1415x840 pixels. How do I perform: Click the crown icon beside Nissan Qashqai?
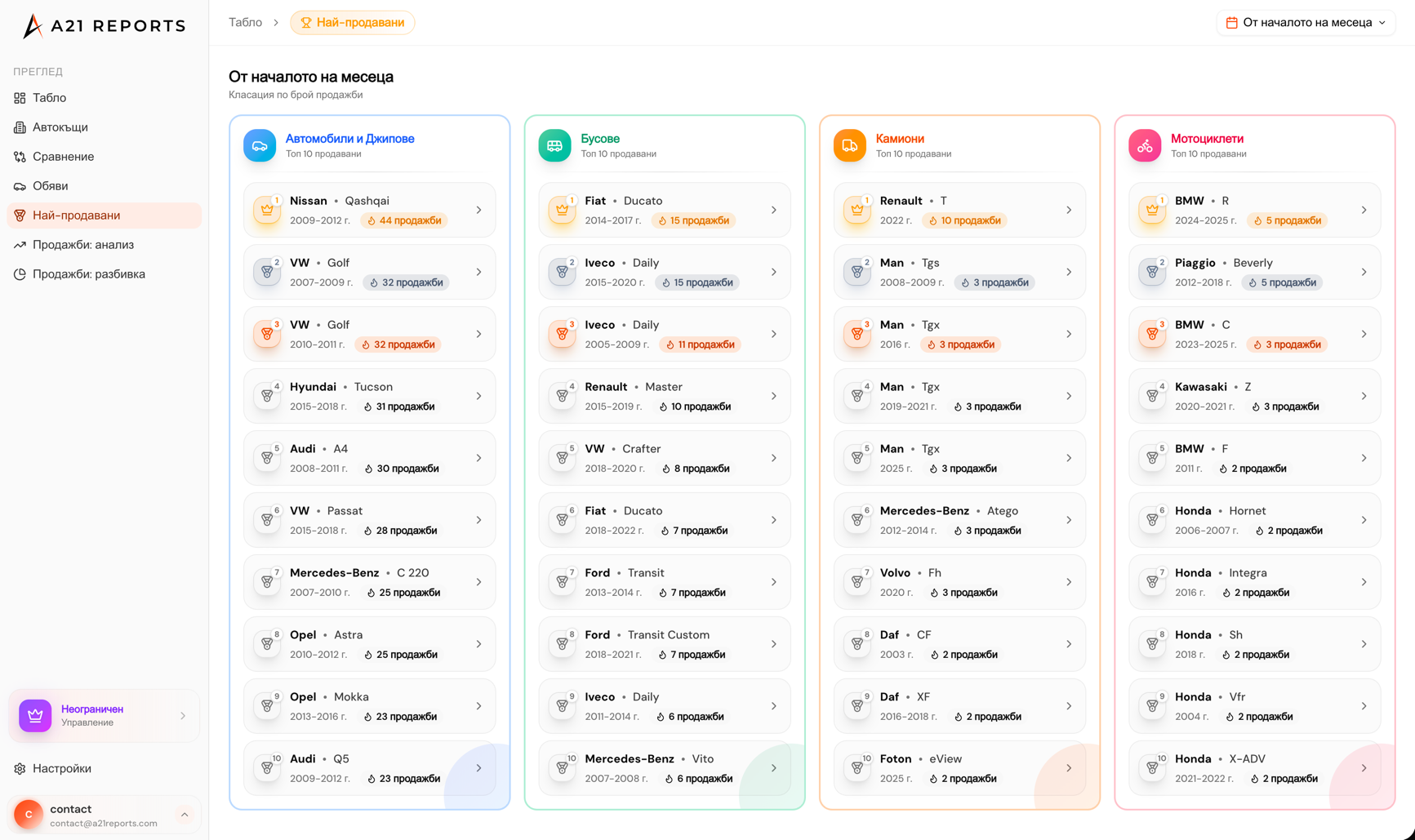[267, 210]
